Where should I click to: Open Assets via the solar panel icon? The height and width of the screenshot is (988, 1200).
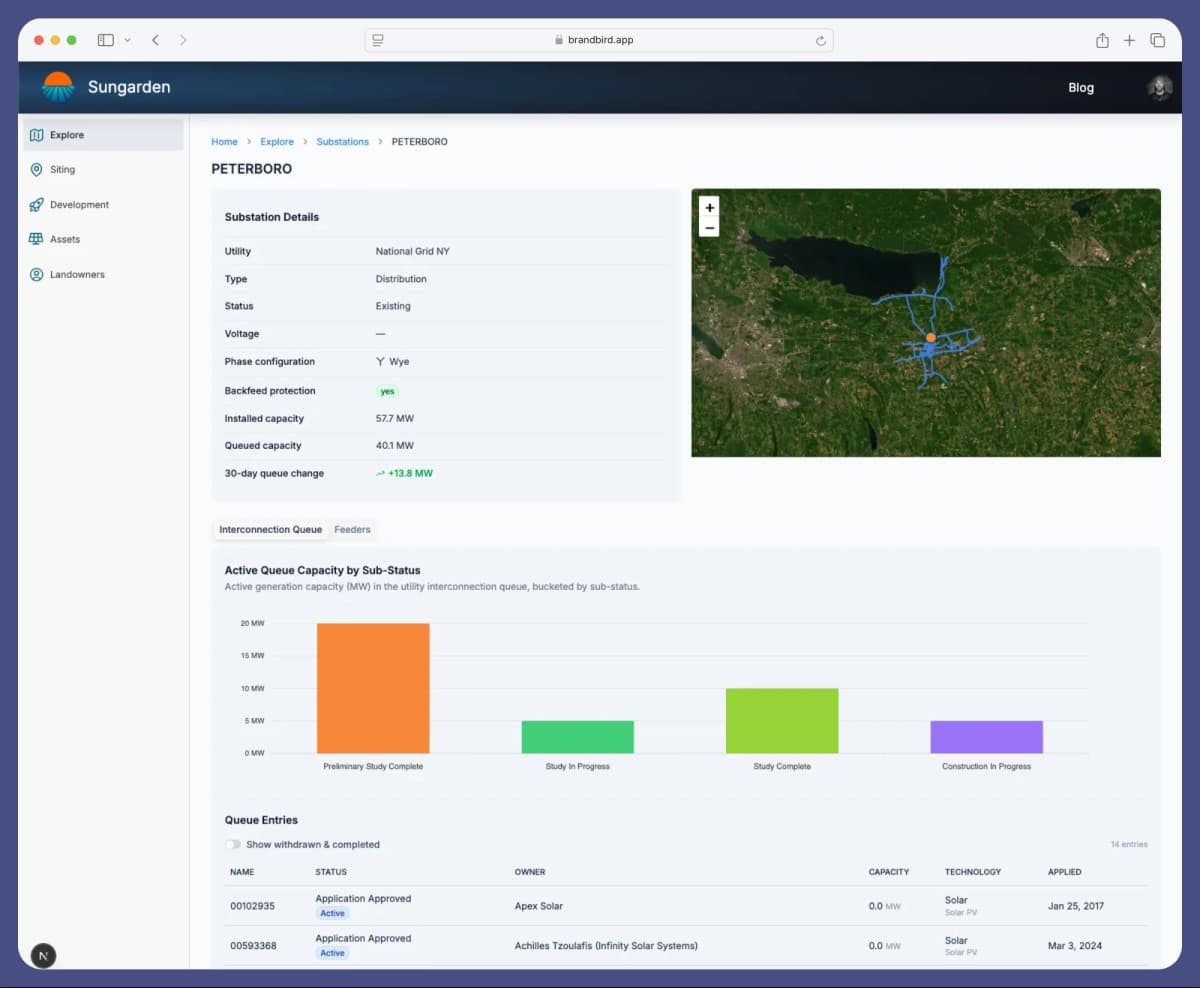click(37, 240)
